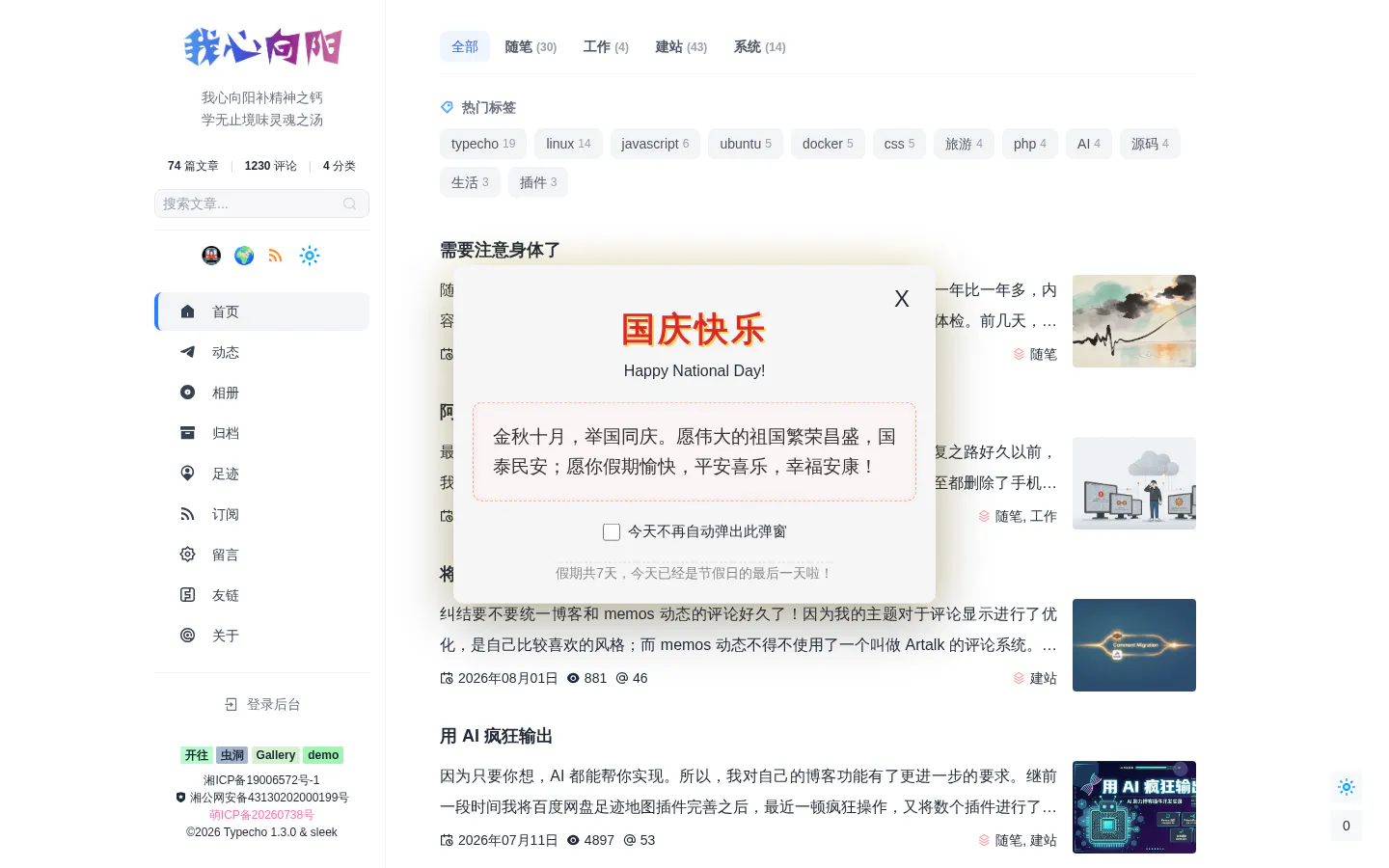
Task: Open 友链 friend links page
Action: tap(262, 595)
